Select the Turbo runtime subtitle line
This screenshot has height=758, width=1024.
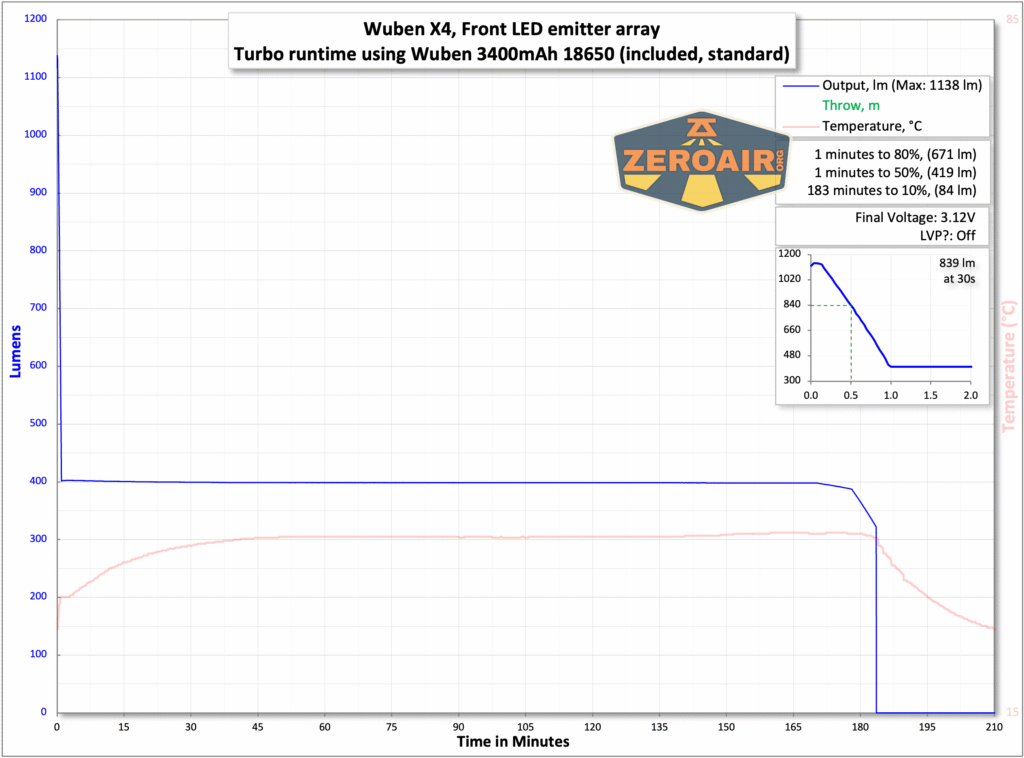512,55
